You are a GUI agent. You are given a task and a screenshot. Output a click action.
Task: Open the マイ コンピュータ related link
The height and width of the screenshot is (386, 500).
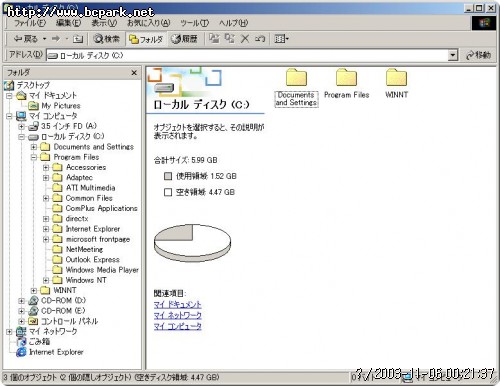click(x=177, y=326)
